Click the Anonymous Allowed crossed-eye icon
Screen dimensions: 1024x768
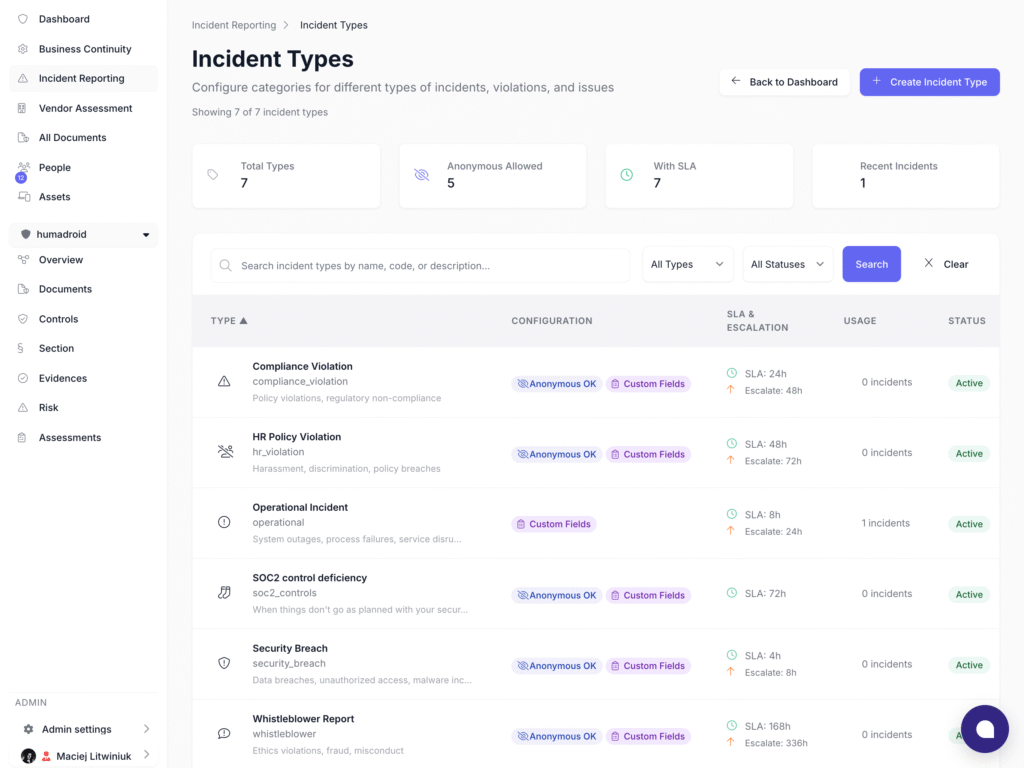pyautogui.click(x=421, y=175)
